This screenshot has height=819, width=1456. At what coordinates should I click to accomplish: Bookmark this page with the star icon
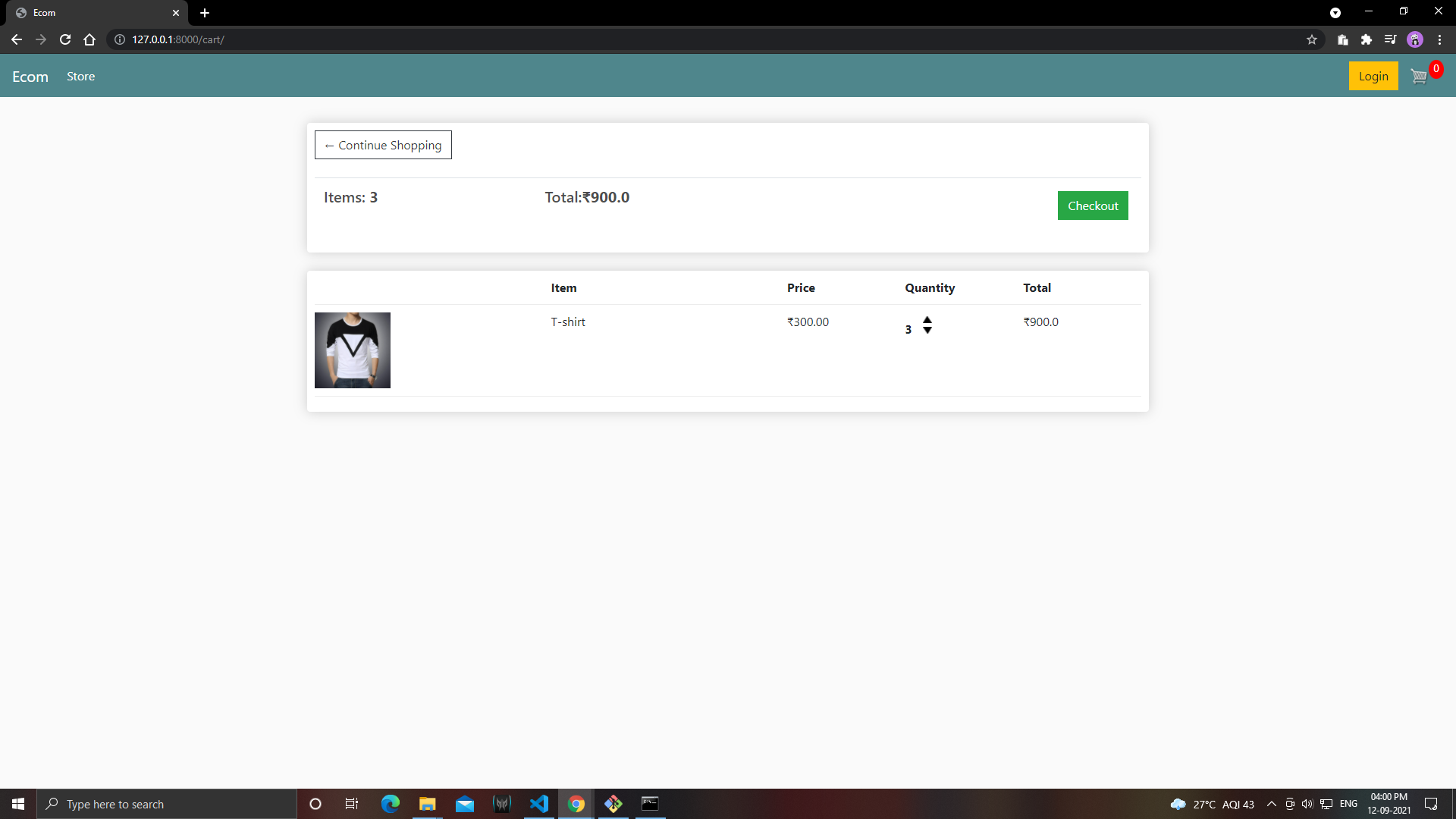(1312, 39)
